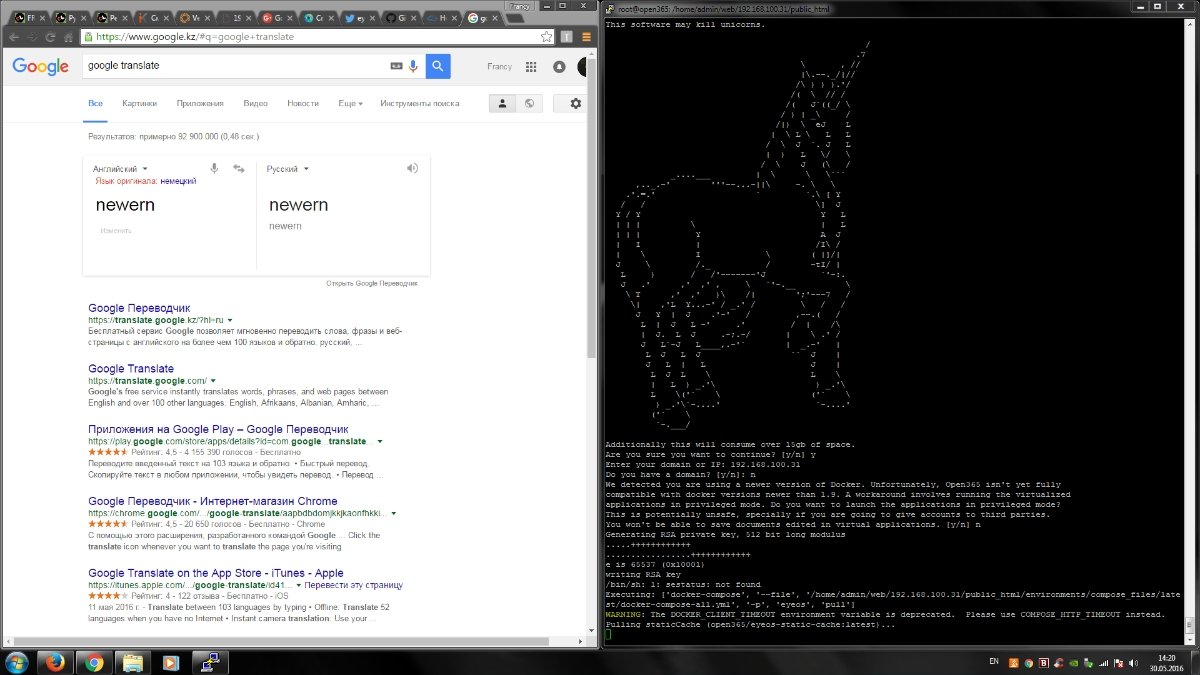Open the Google Translate result link
1200x675 pixels.
(131, 369)
